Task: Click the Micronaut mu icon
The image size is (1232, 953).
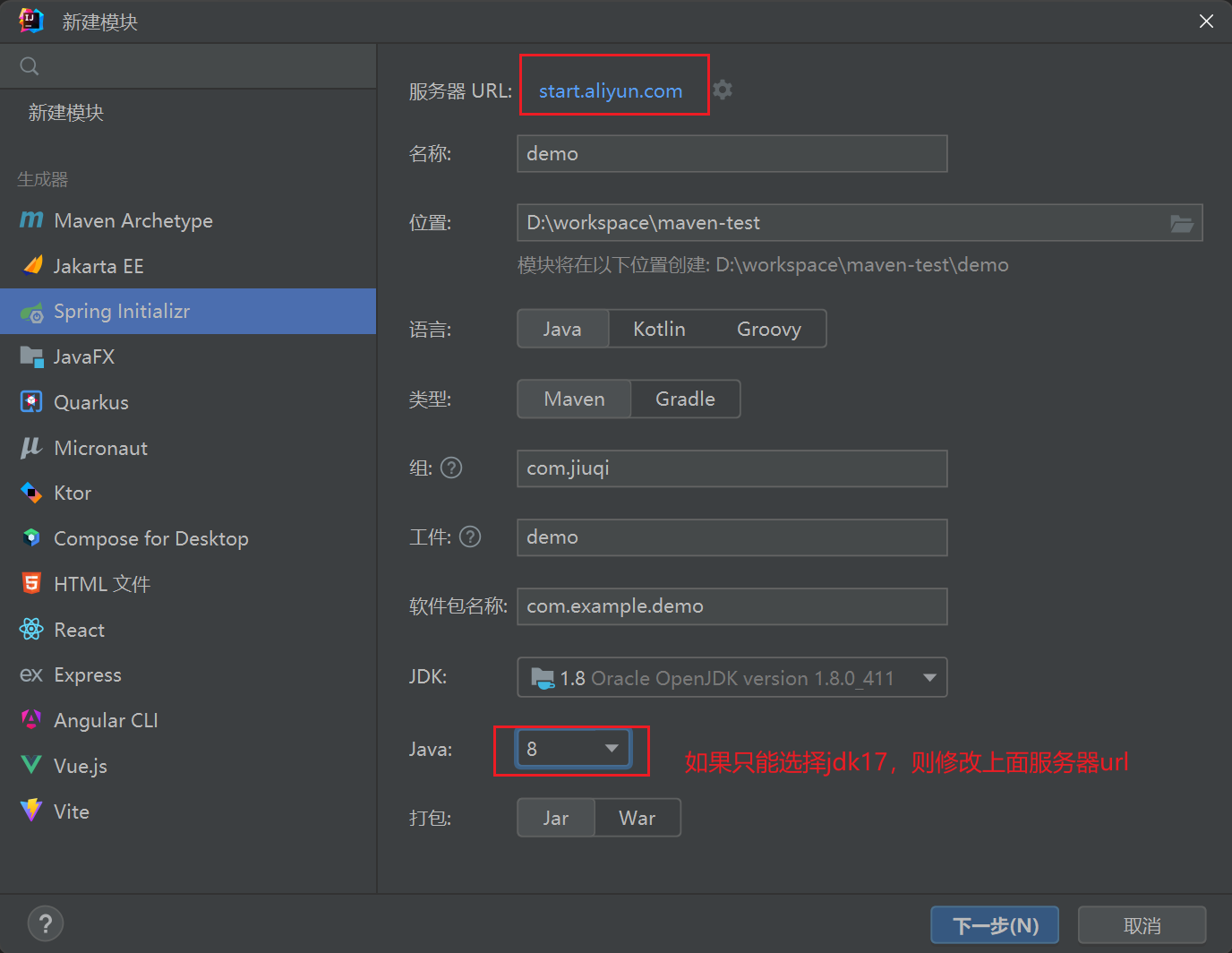Action: pyautogui.click(x=31, y=447)
